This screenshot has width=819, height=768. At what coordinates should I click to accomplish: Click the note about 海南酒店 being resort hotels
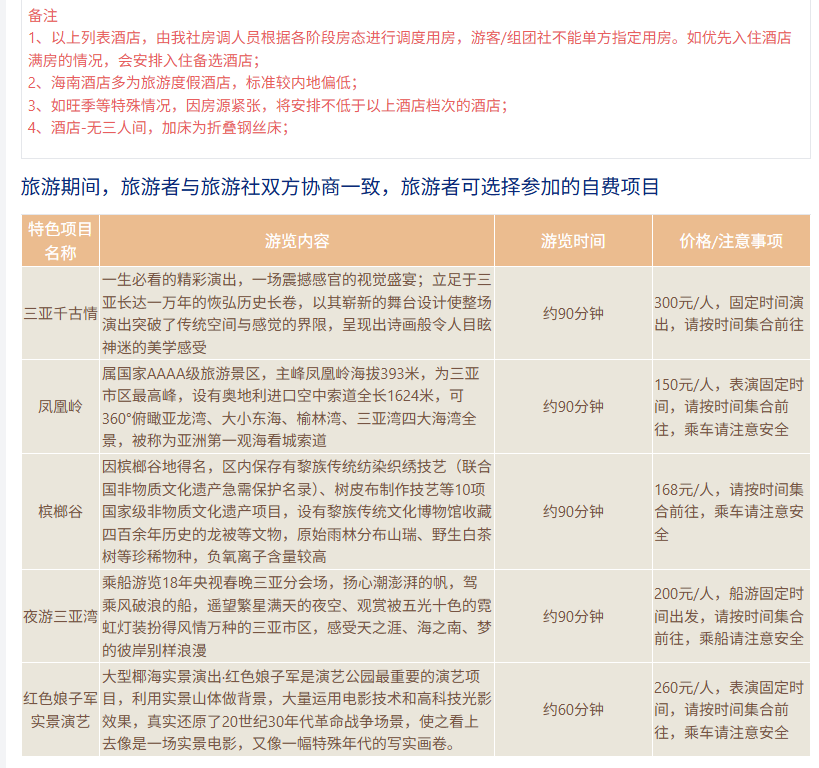pyautogui.click(x=192, y=82)
